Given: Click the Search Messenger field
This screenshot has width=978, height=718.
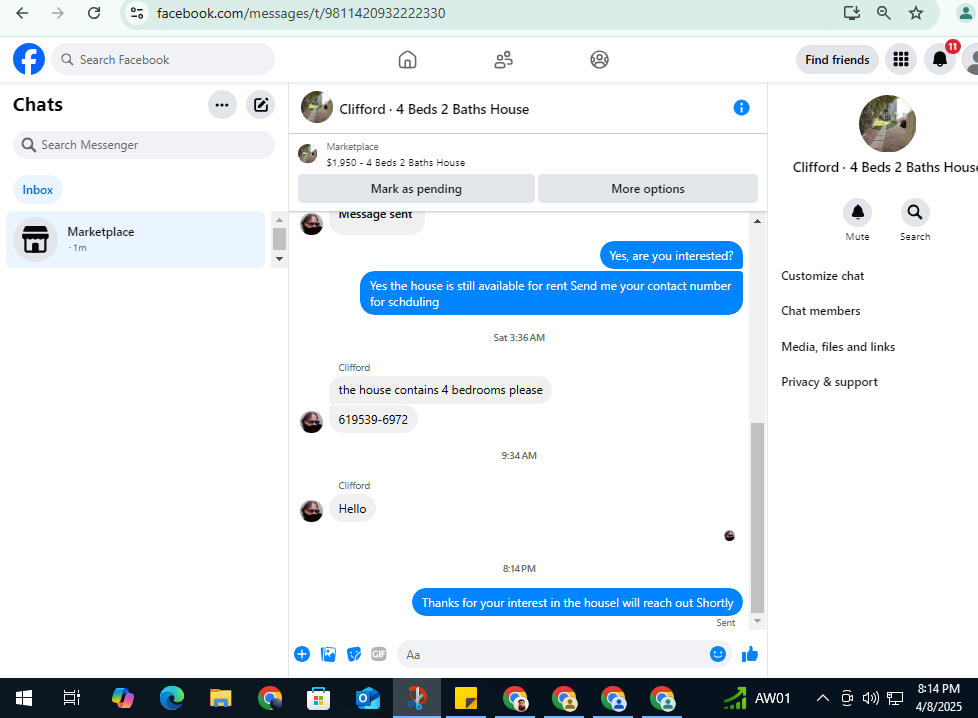Looking at the screenshot, I should coord(143,145).
